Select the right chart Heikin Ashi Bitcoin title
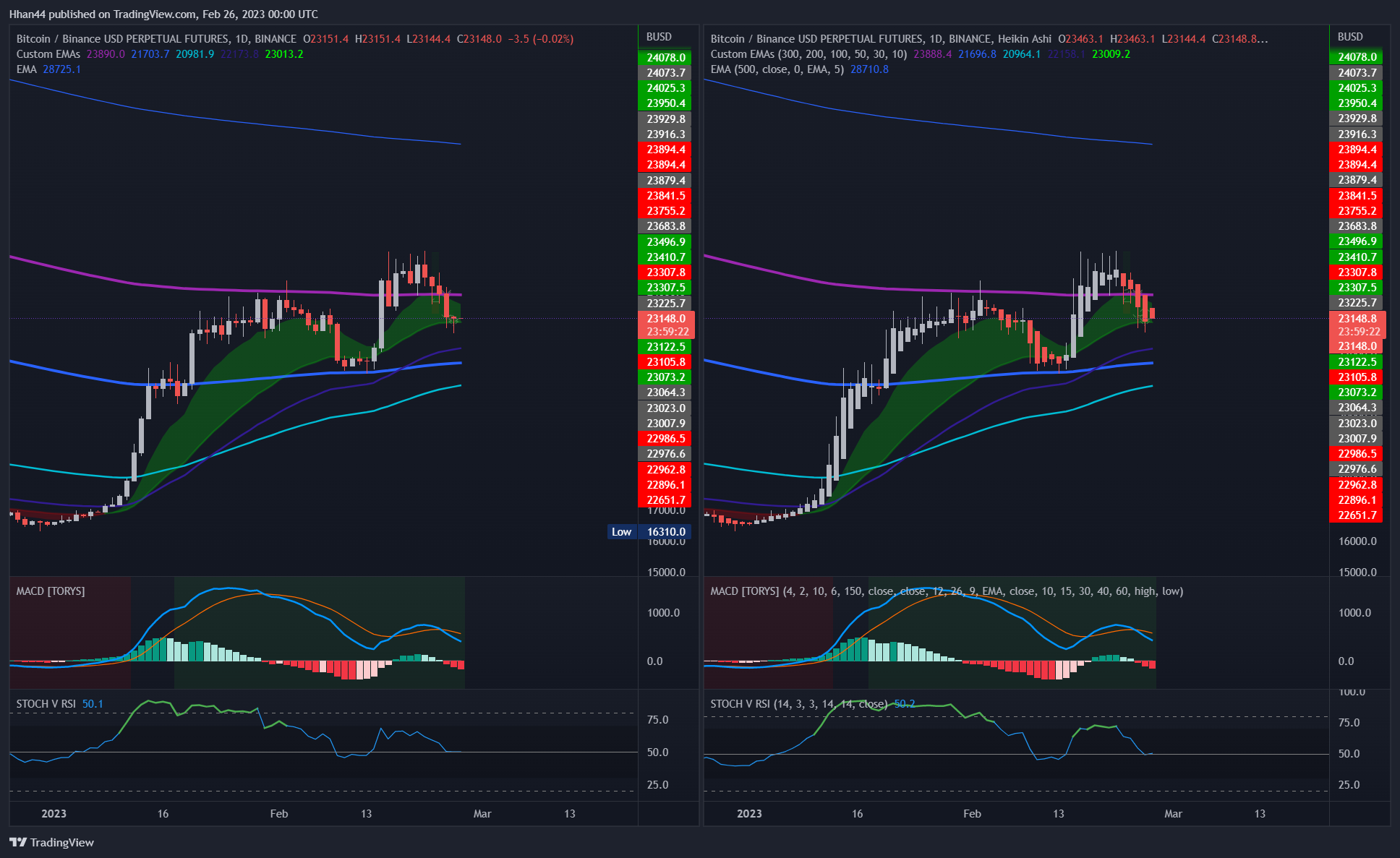Screen dimensions: 1400x858 tap(881, 39)
